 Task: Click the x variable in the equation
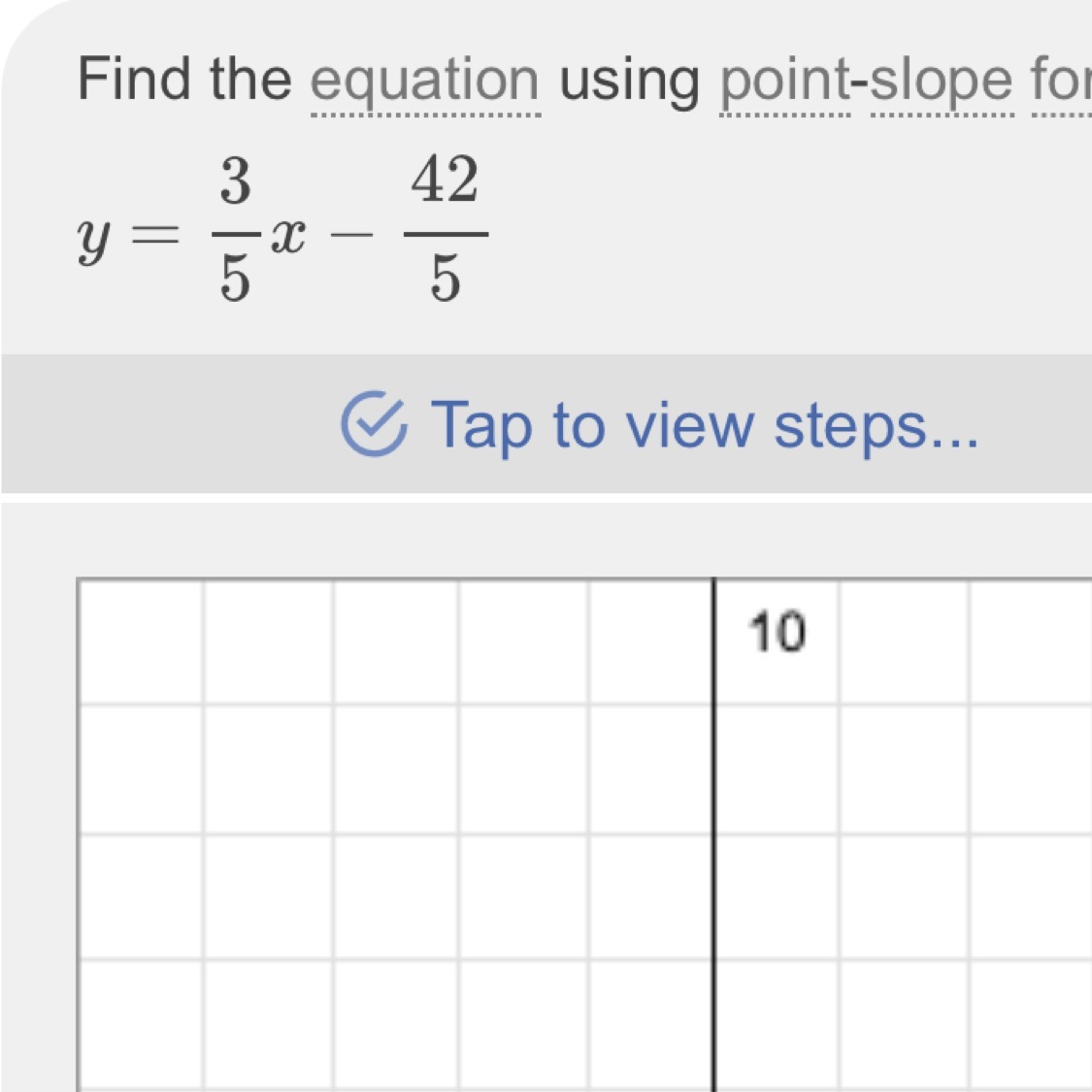pos(288,235)
